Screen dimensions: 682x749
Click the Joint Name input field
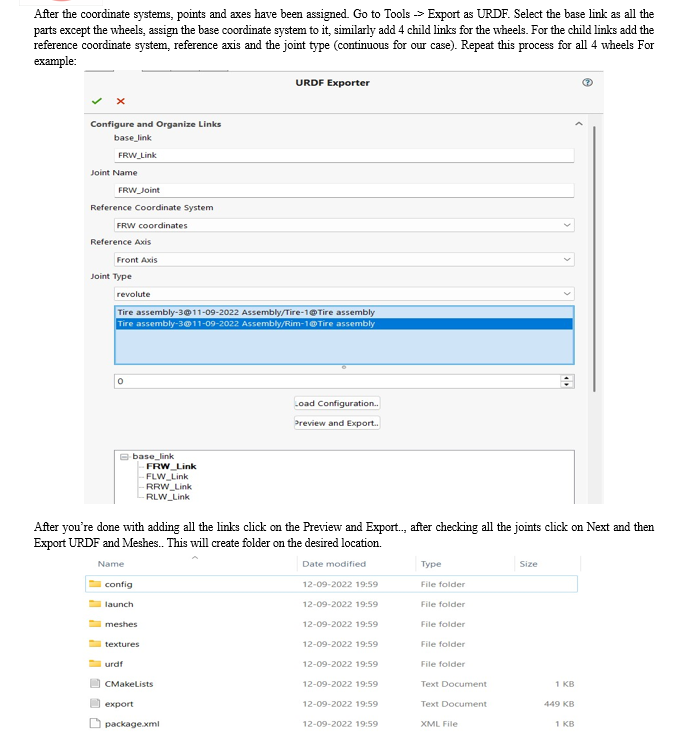click(x=343, y=190)
